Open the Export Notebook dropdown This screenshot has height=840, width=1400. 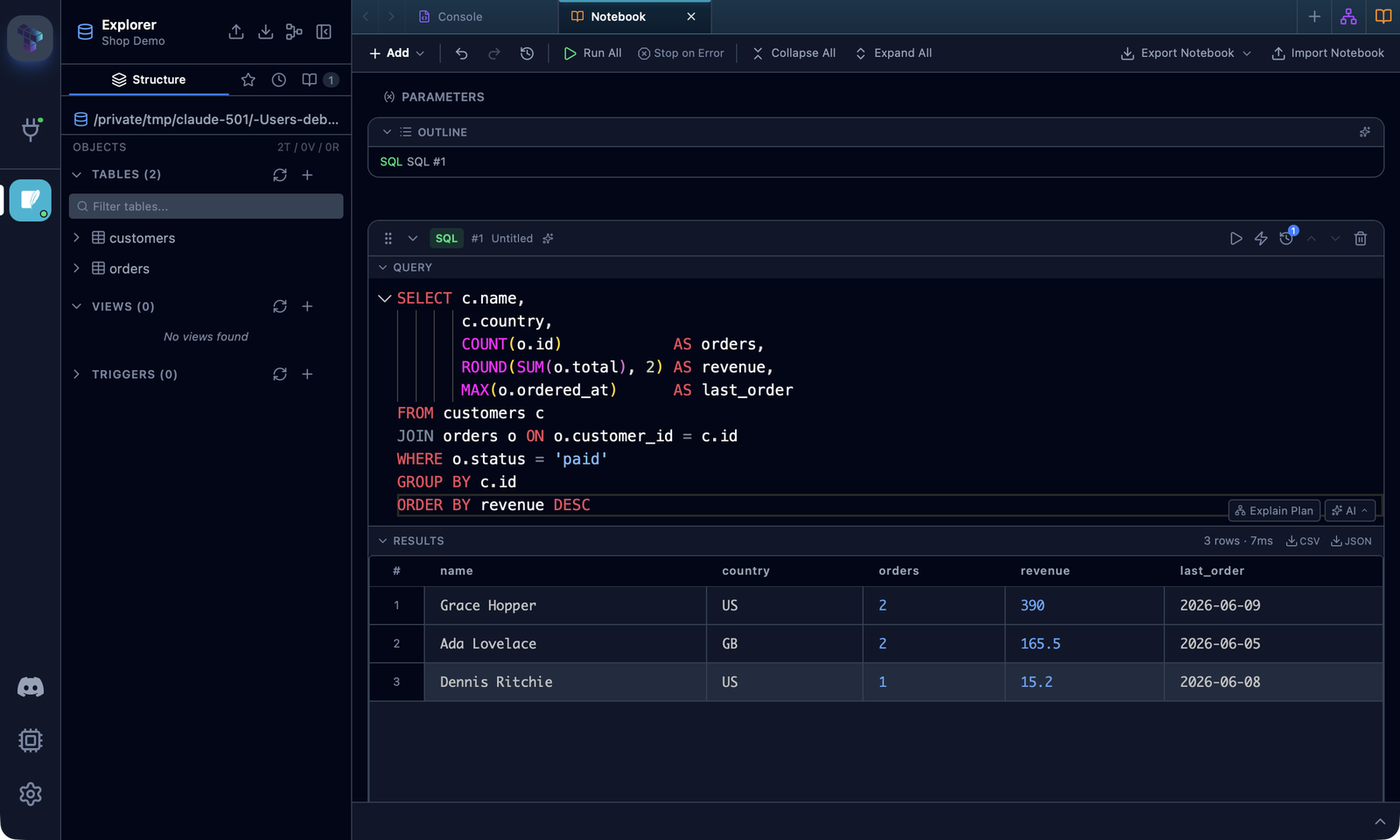(1186, 53)
